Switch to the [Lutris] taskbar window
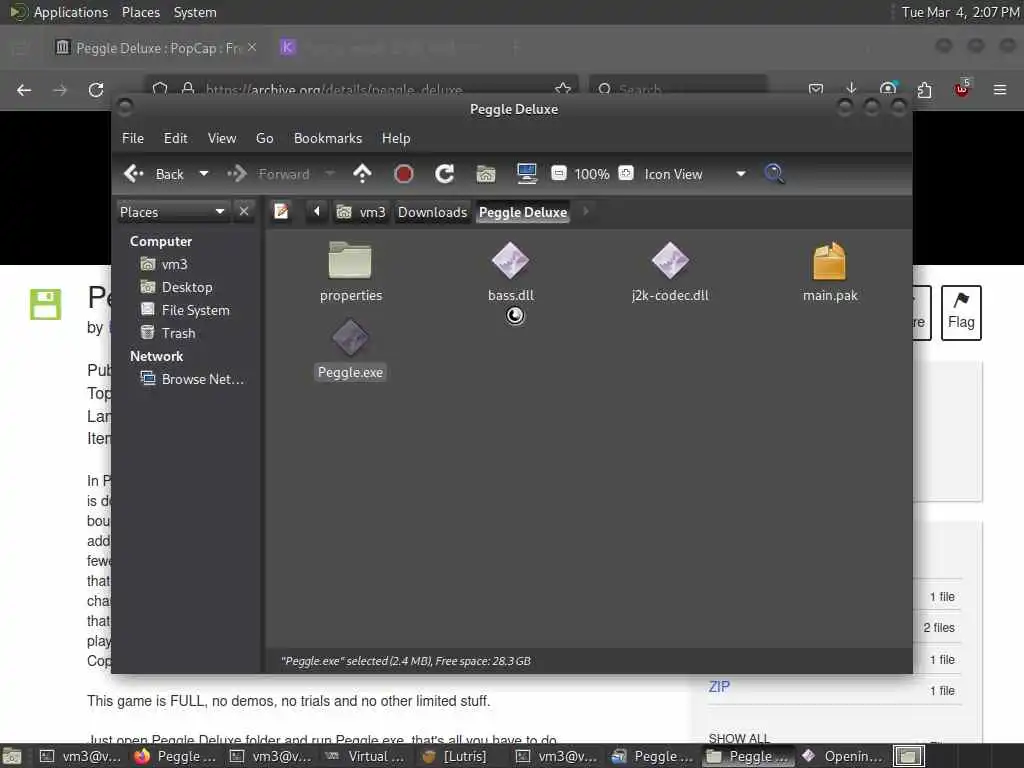Viewport: 1024px width, 768px height. (x=456, y=756)
